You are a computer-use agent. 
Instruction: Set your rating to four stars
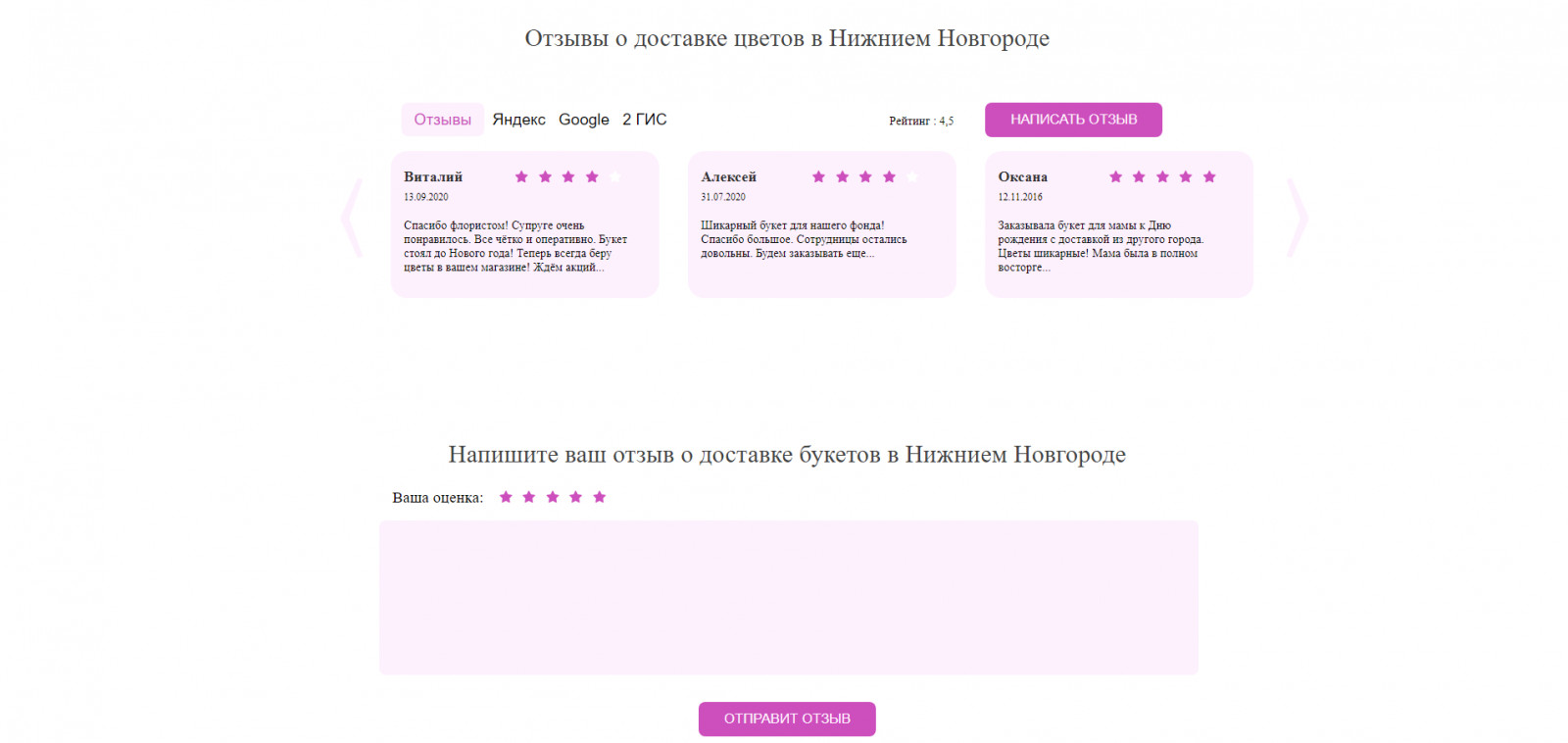(576, 497)
